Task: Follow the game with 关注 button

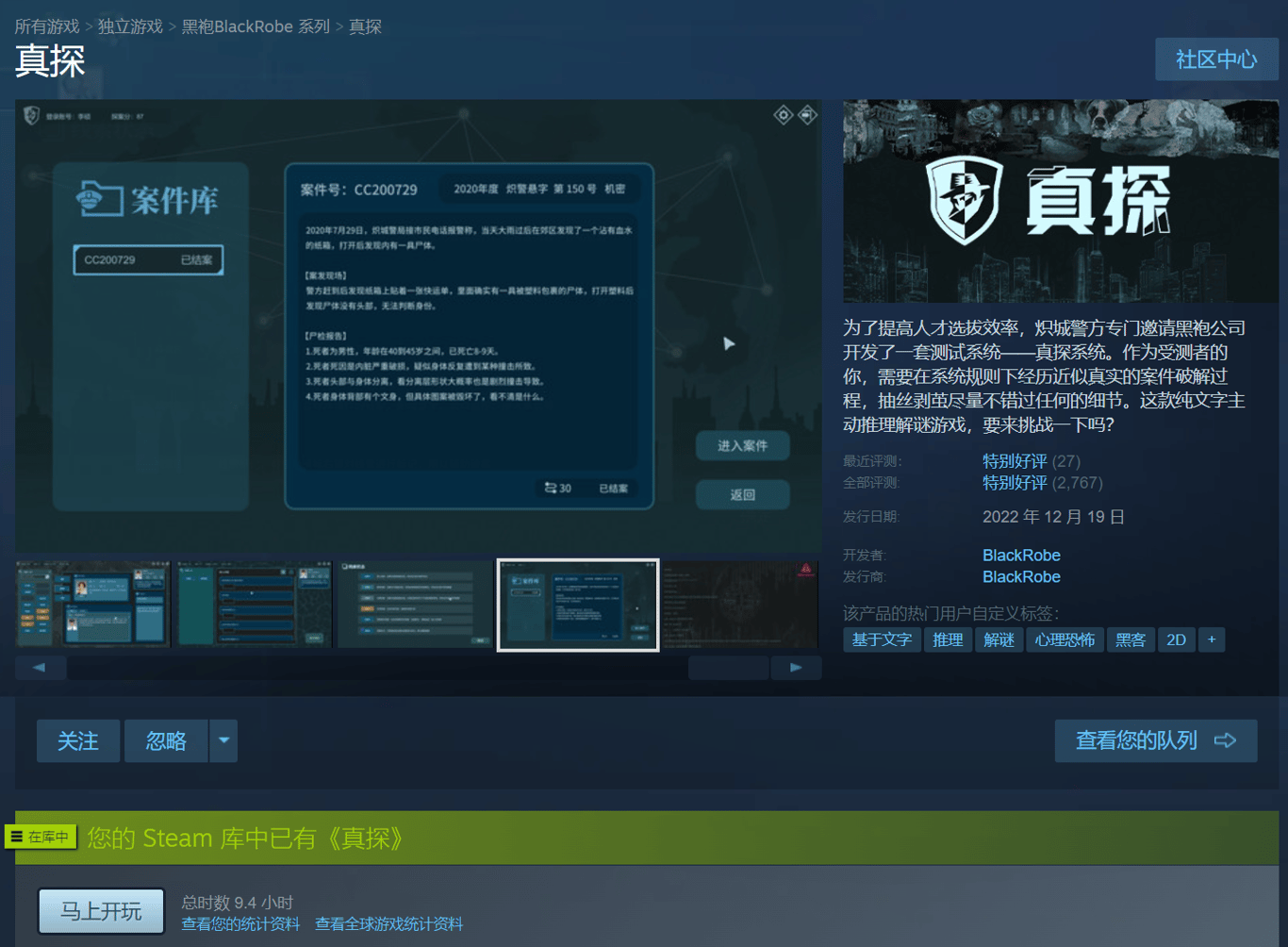Action: tap(78, 740)
